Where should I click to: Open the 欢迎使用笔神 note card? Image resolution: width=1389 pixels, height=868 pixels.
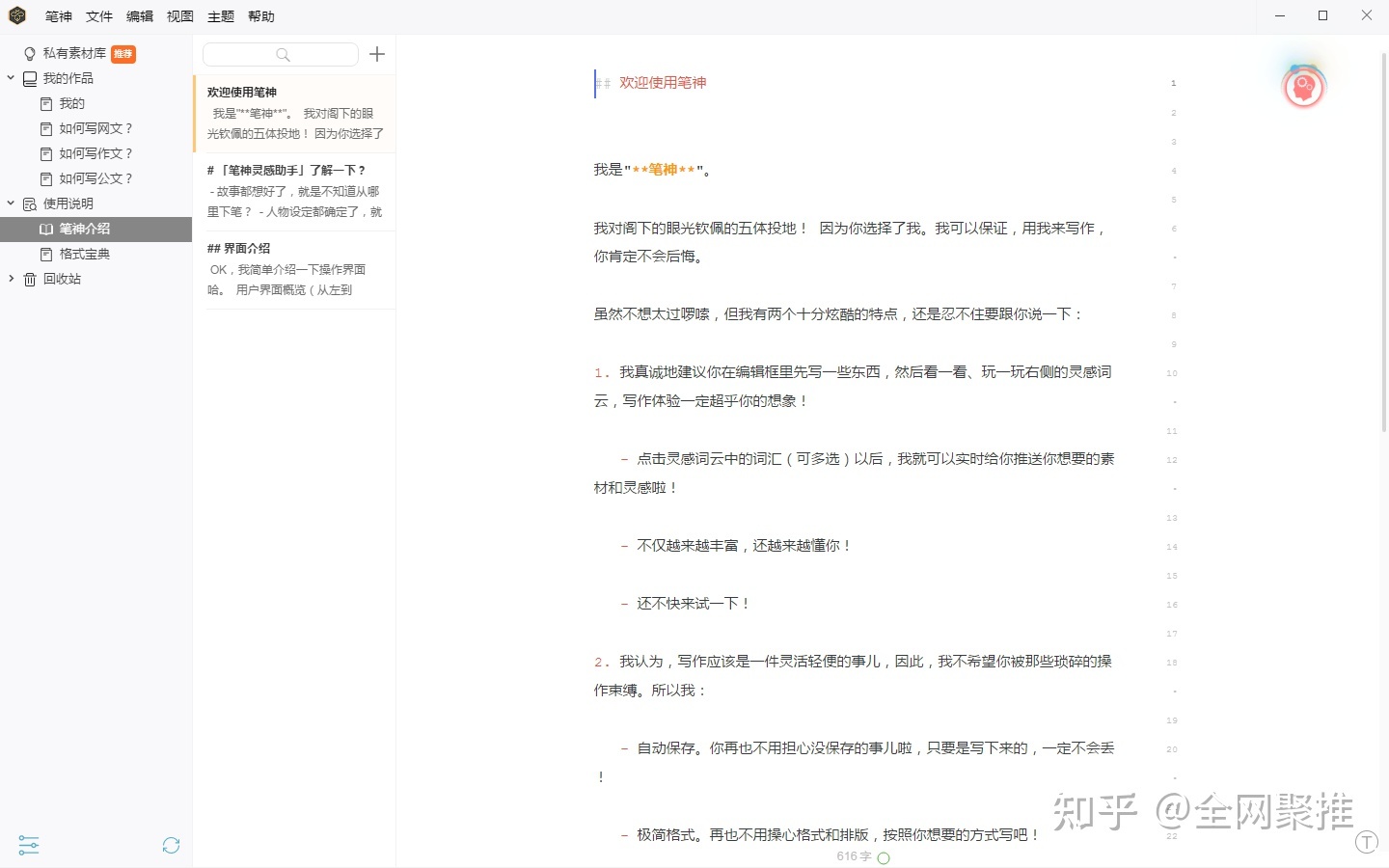coord(295,114)
